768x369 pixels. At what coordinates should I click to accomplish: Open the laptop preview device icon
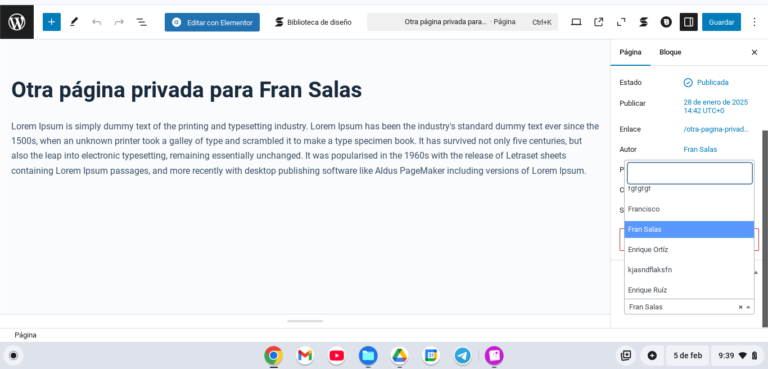pyautogui.click(x=576, y=22)
